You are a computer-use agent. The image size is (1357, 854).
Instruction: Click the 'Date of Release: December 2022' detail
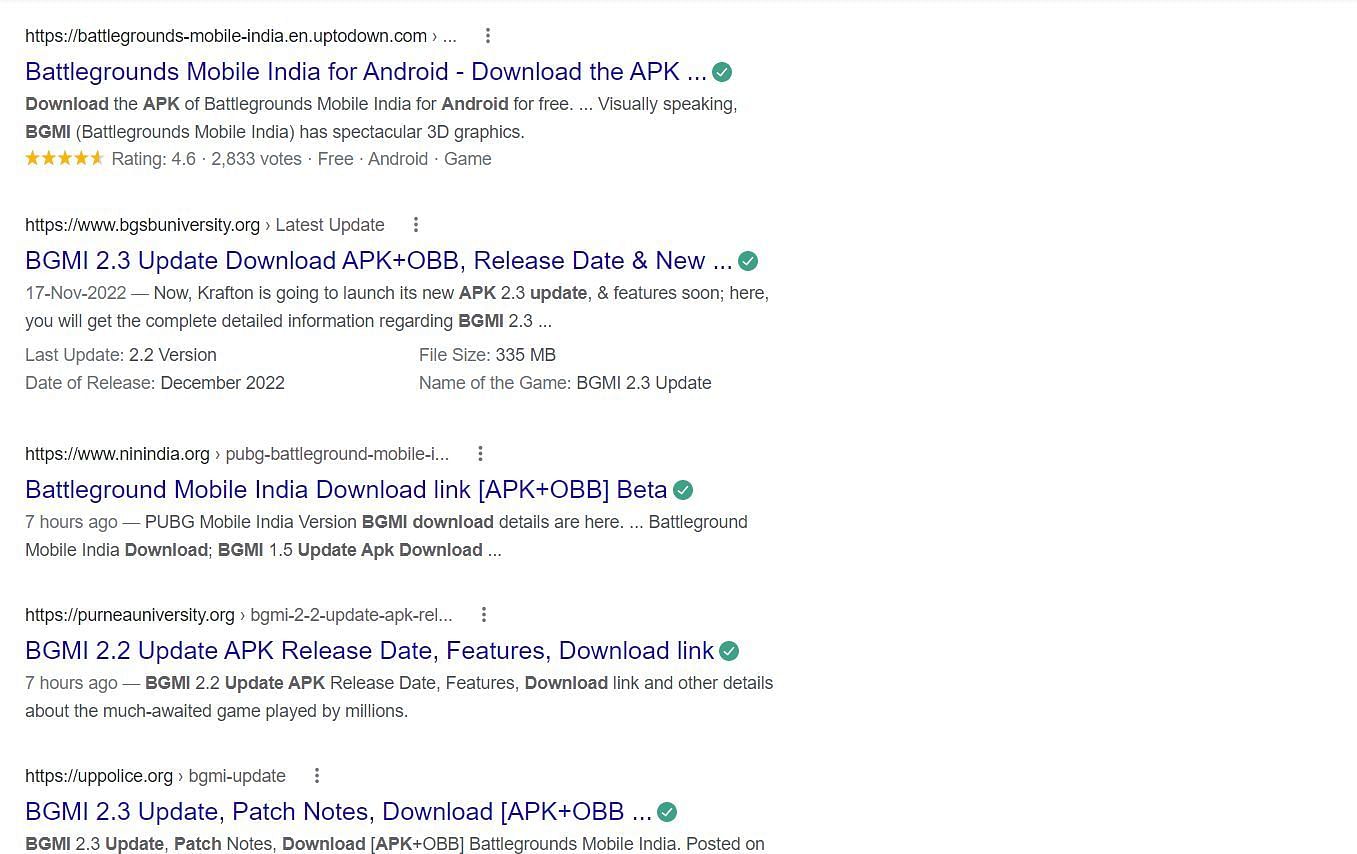click(155, 383)
